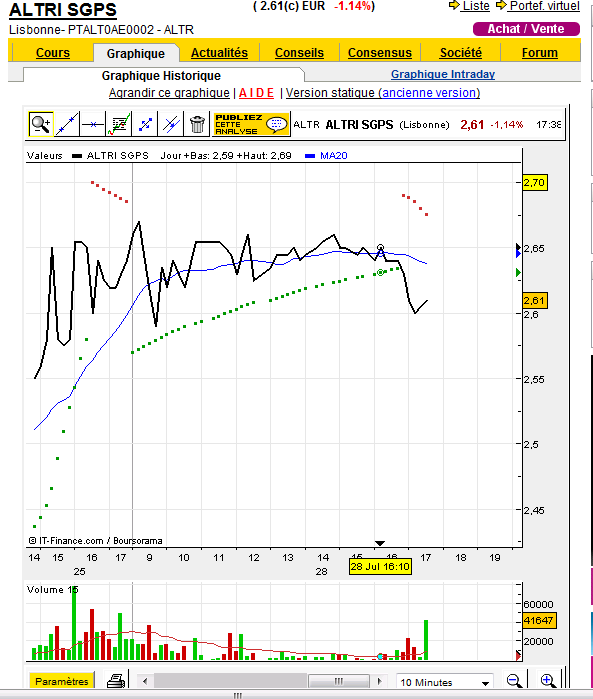
Task: Click the black triangle time cursor marker
Action: (380, 543)
